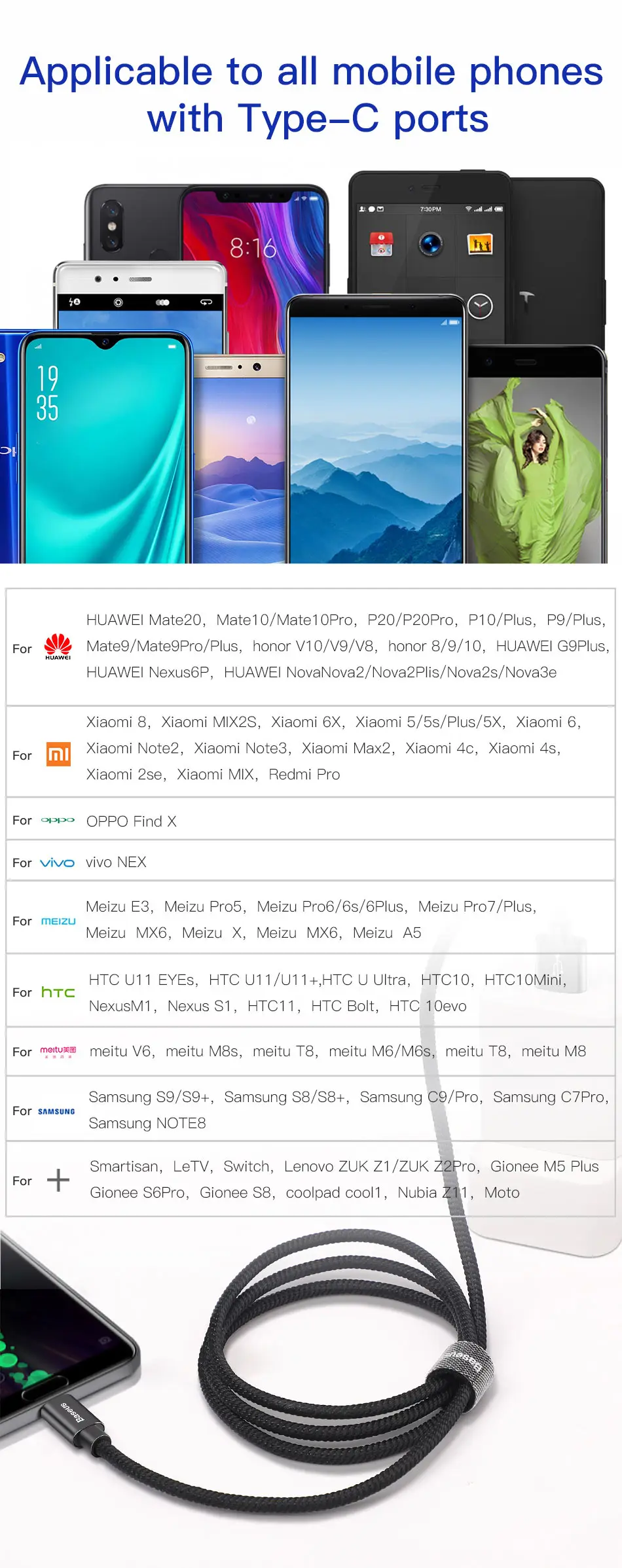Screen dimensions: 622x1568
Task: Click 'vivo NEX' text
Action: (116, 862)
